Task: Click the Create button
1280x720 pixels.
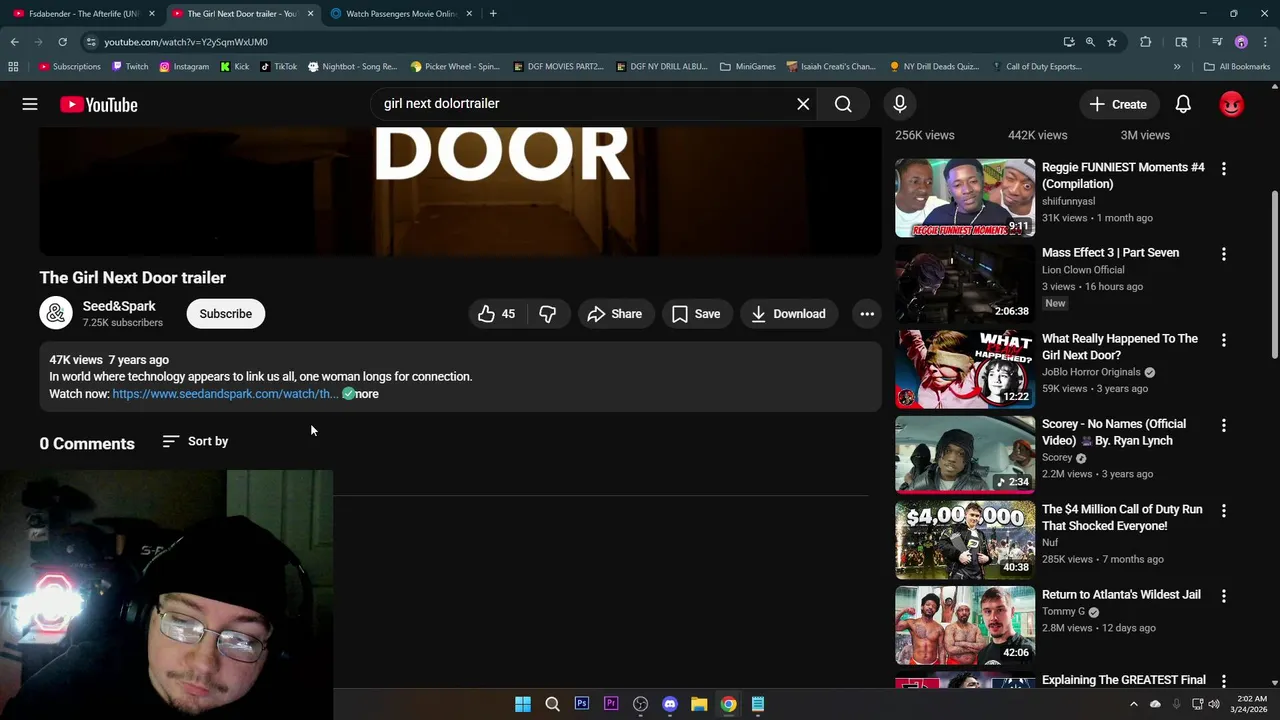Action: [x=1118, y=104]
